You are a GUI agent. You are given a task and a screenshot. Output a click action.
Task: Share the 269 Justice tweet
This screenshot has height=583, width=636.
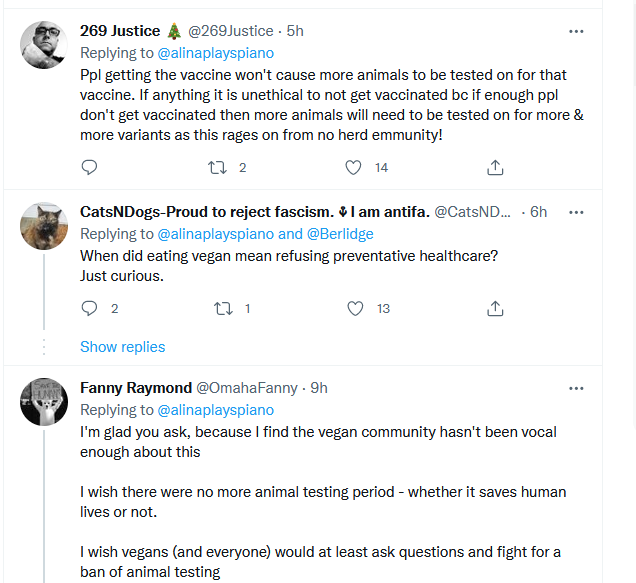pos(494,168)
